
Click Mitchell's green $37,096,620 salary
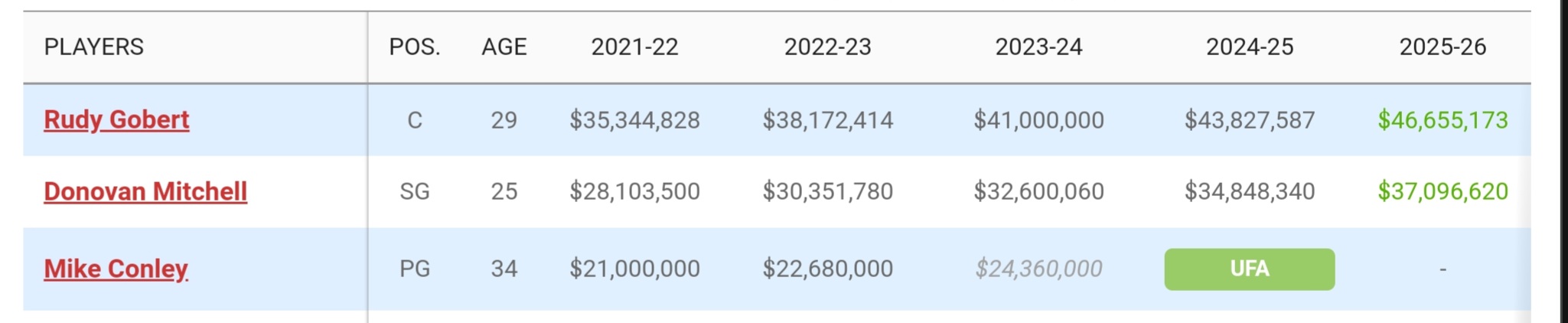(1442, 191)
